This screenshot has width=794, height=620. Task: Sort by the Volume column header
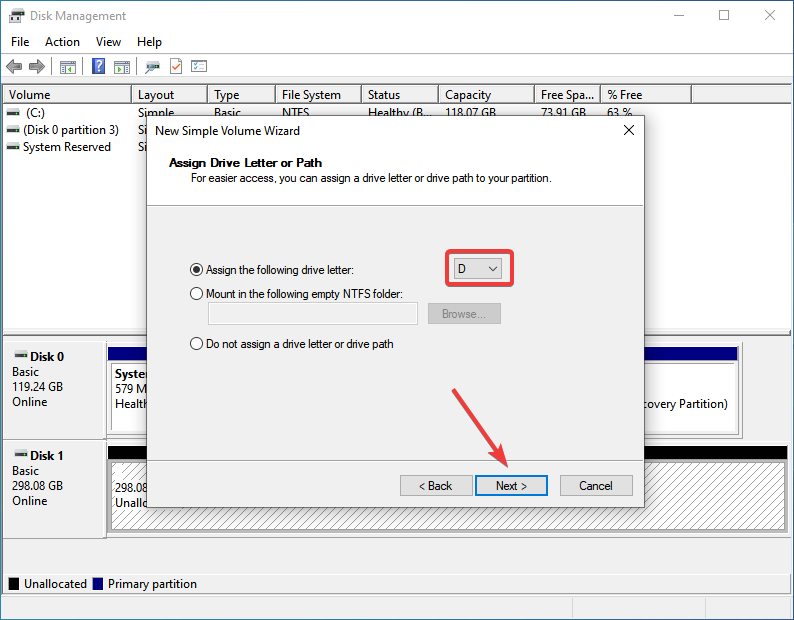point(67,95)
